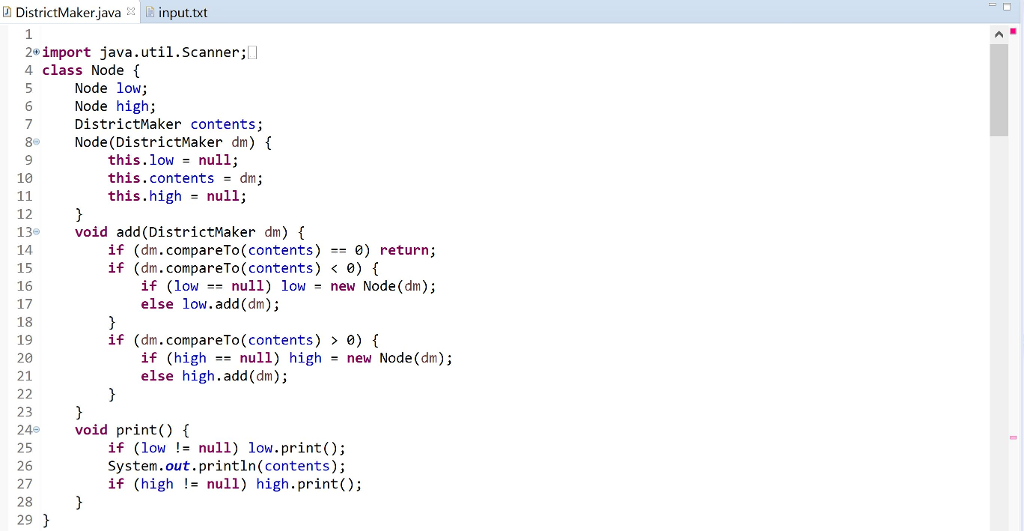Collapse the add method at line 13
This screenshot has height=531, width=1024.
coord(37,232)
